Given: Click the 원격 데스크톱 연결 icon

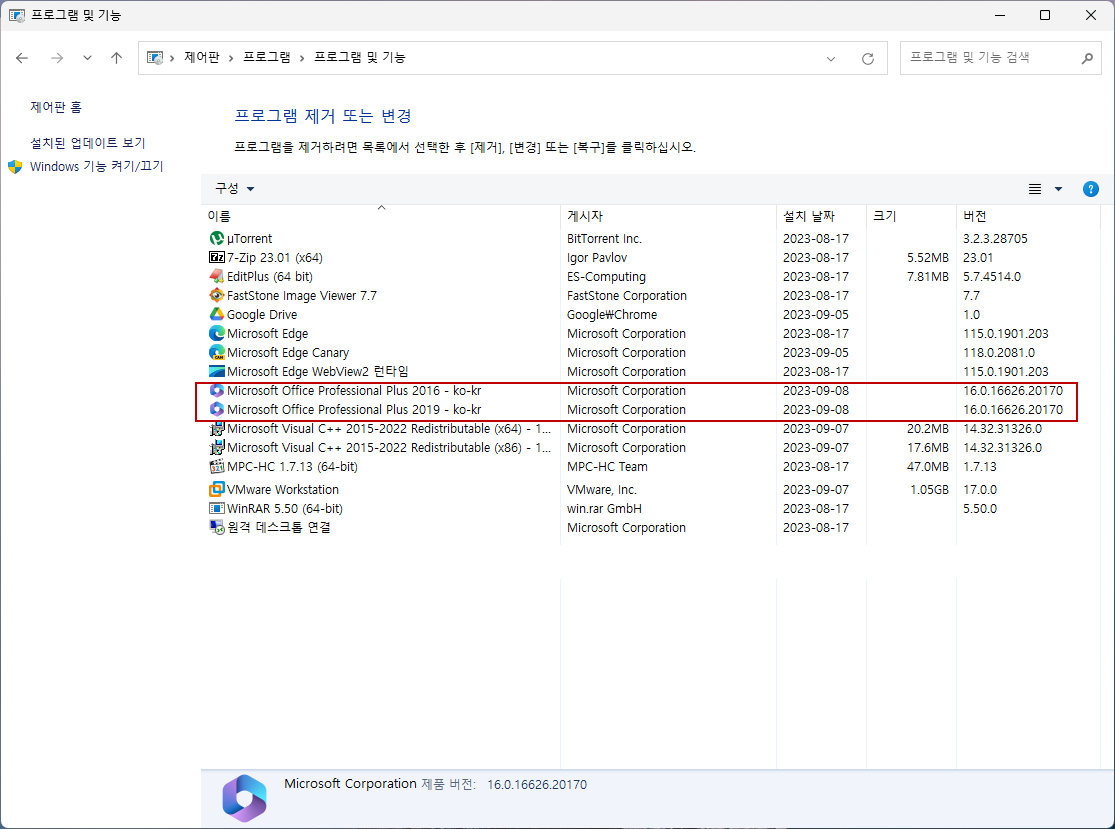Looking at the screenshot, I should 217,528.
